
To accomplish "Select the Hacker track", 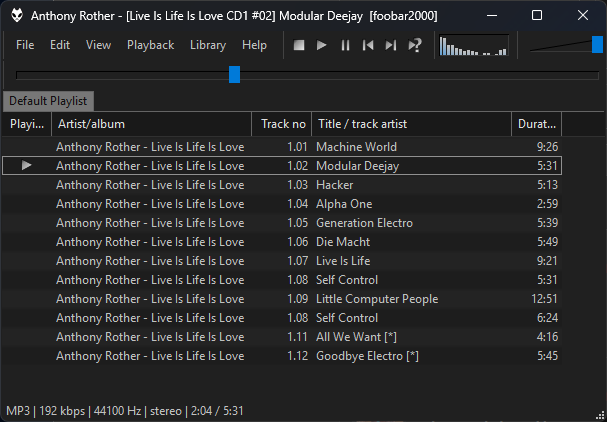I will [x=282, y=185].
